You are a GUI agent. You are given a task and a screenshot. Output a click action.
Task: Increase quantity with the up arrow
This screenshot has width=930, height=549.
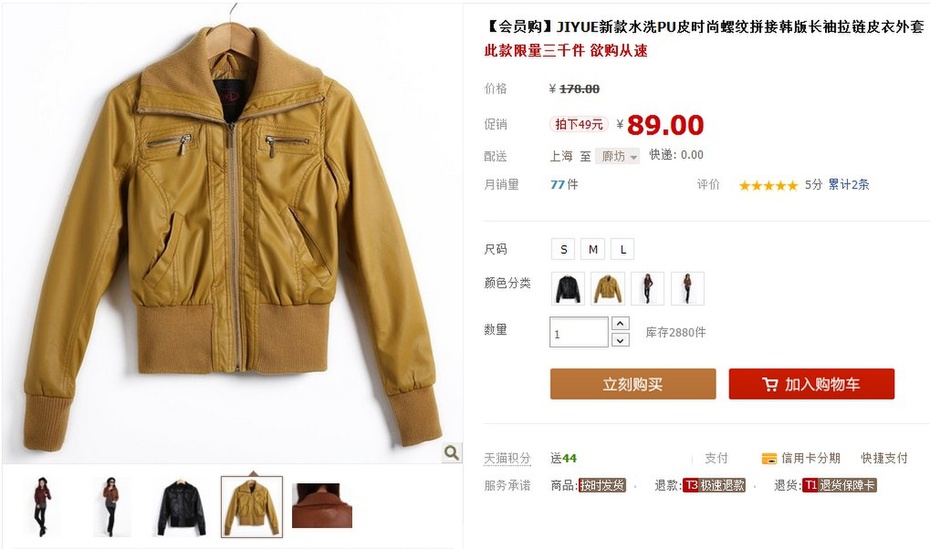[620, 323]
